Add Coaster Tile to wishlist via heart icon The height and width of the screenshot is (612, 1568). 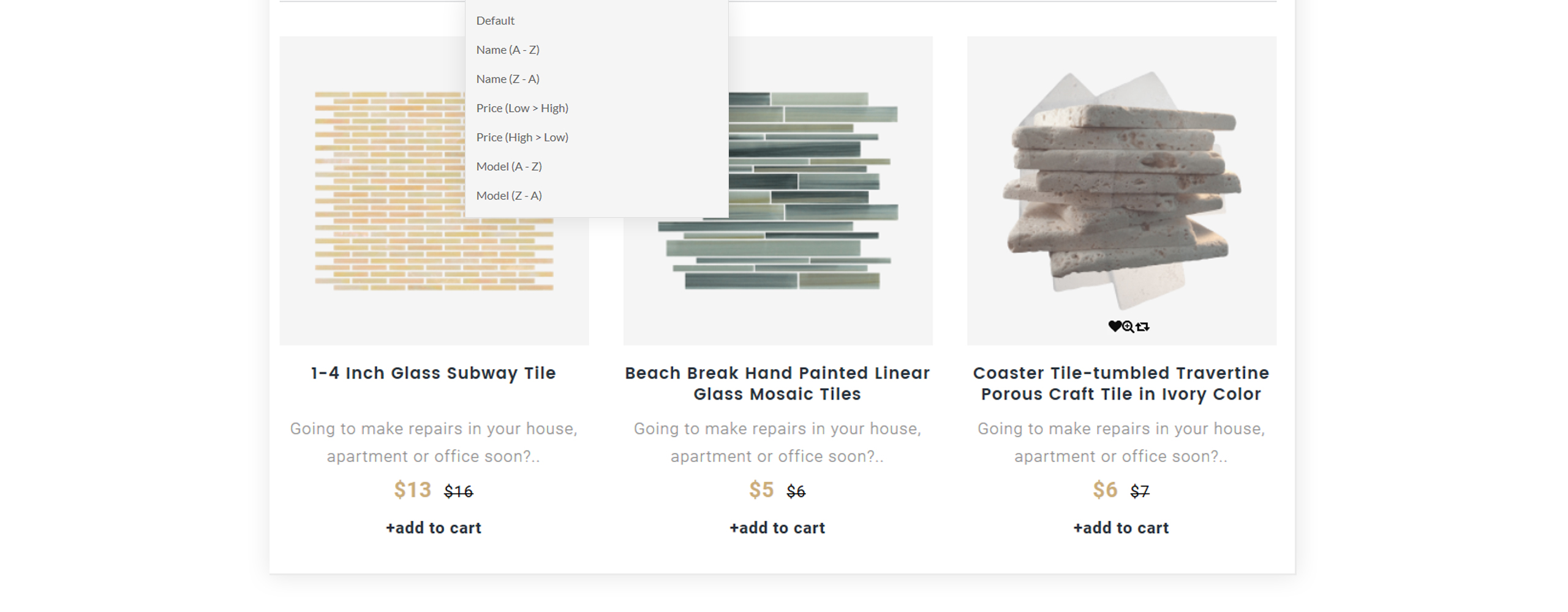tap(1114, 326)
